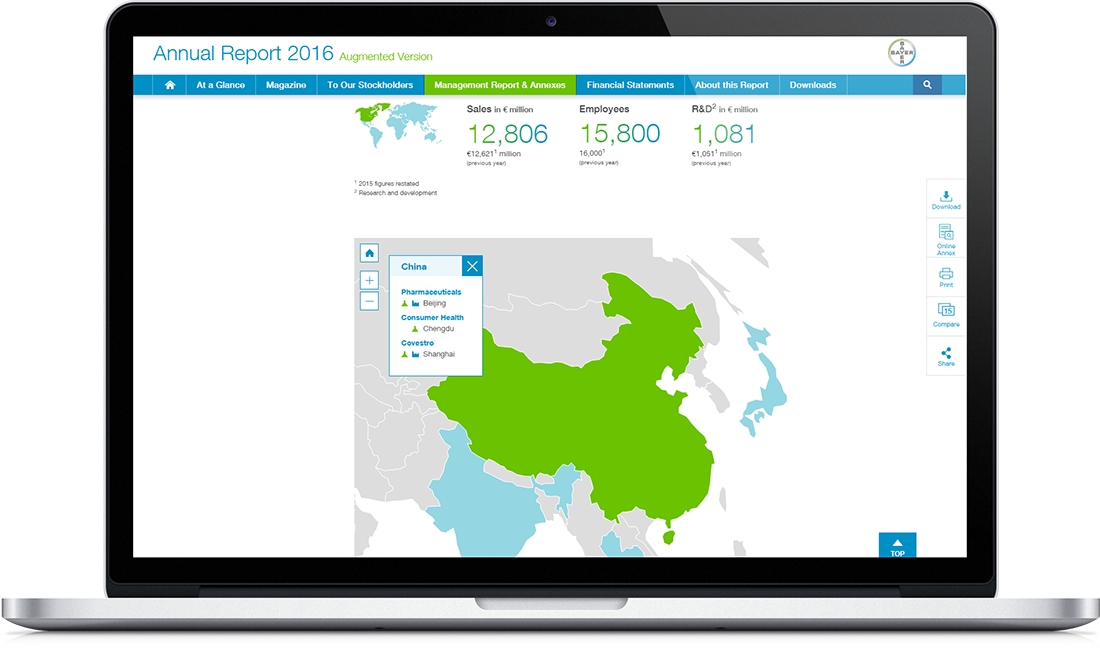Select Shanghai in the China popup
The width and height of the screenshot is (1100, 650).
tap(438, 354)
